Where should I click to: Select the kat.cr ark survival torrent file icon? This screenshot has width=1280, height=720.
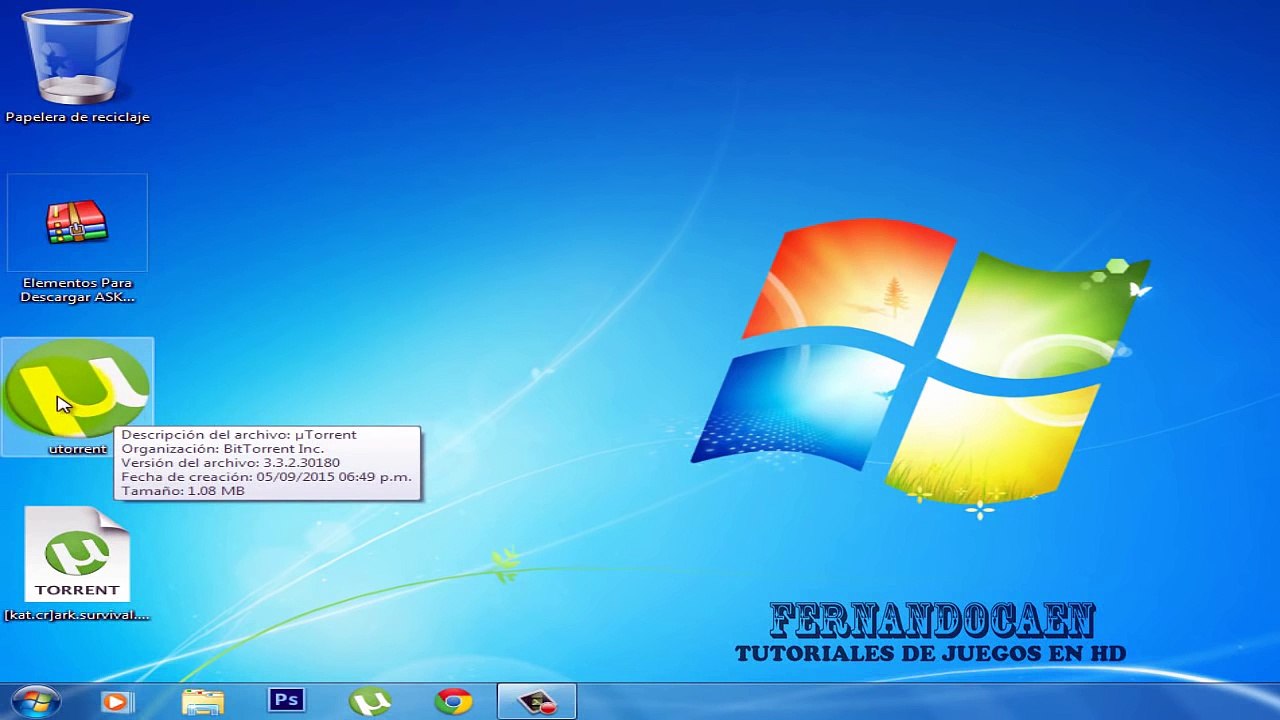coord(77,553)
